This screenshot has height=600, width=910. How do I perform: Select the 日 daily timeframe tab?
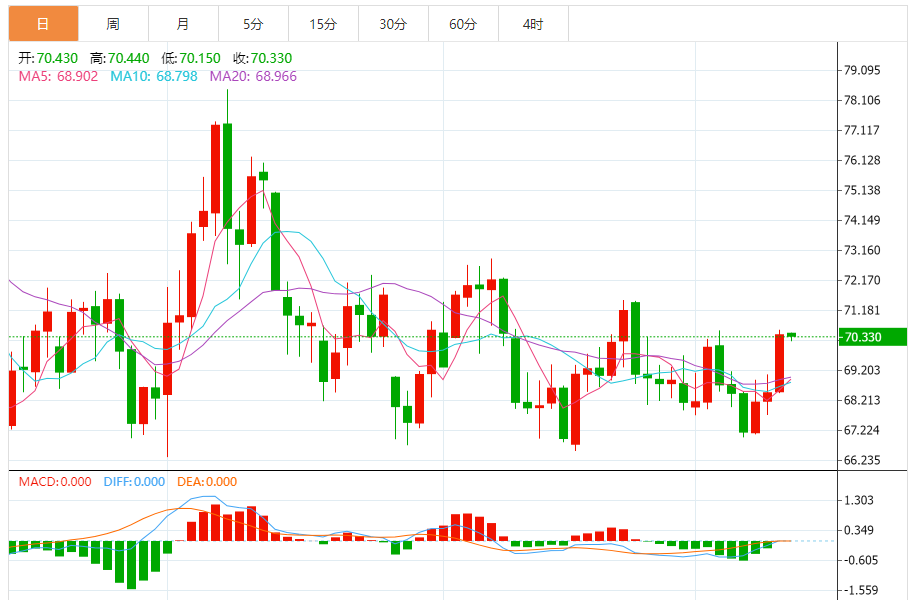[x=43, y=24]
